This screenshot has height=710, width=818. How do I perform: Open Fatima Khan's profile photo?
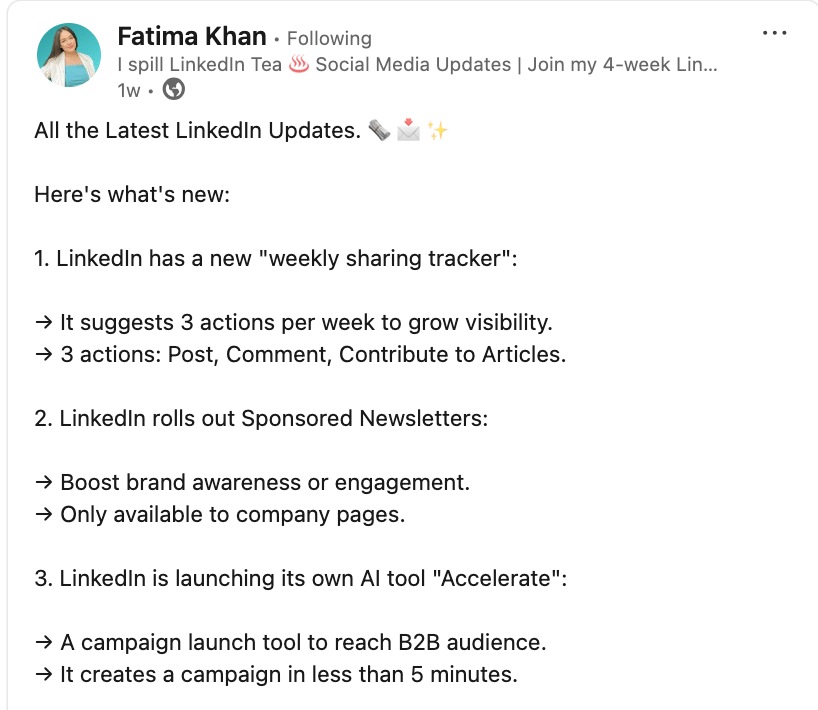(x=68, y=55)
